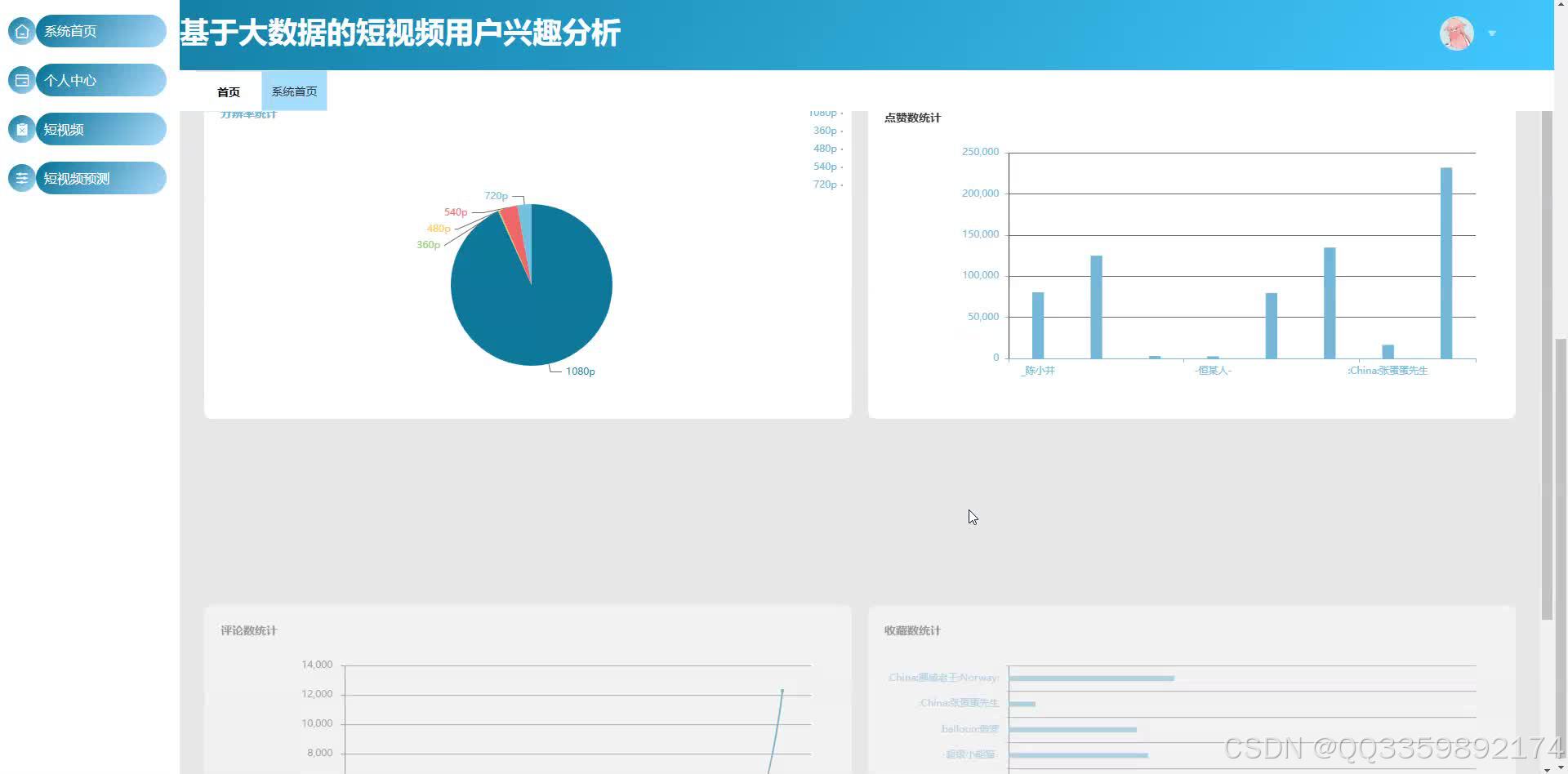Open 短视频预测 sidebar menu item
1568x774 pixels.
point(100,178)
